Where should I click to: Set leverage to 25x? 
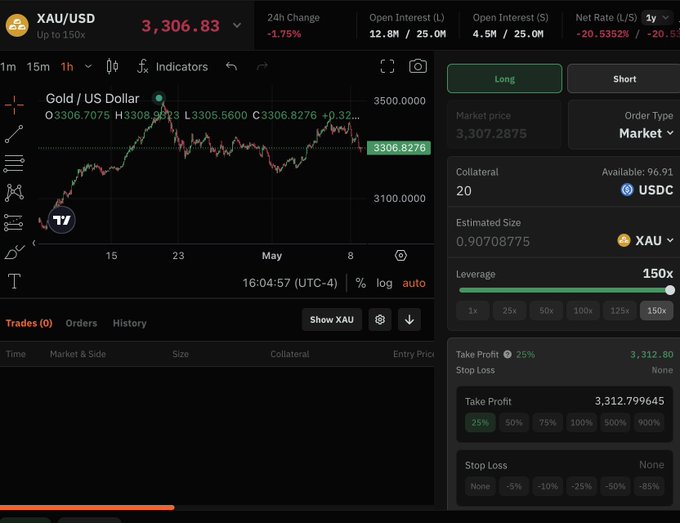pos(509,311)
